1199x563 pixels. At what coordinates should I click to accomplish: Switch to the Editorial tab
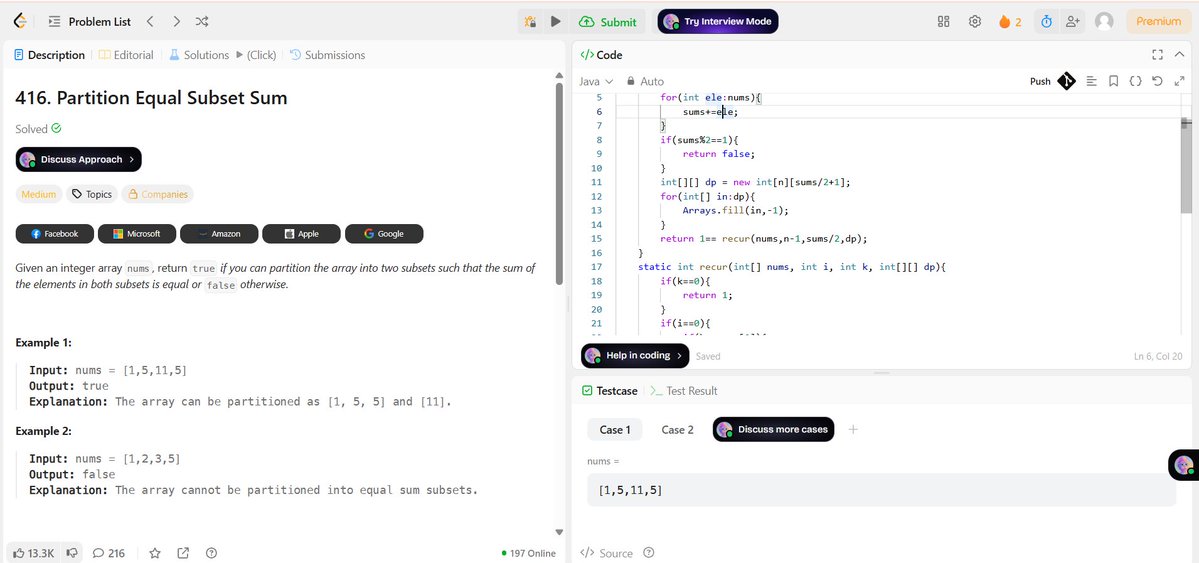(x=126, y=55)
